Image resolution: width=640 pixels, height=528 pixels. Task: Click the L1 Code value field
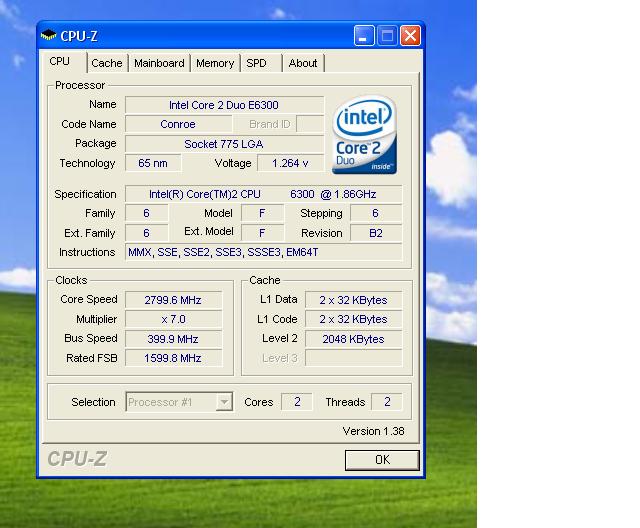(353, 319)
